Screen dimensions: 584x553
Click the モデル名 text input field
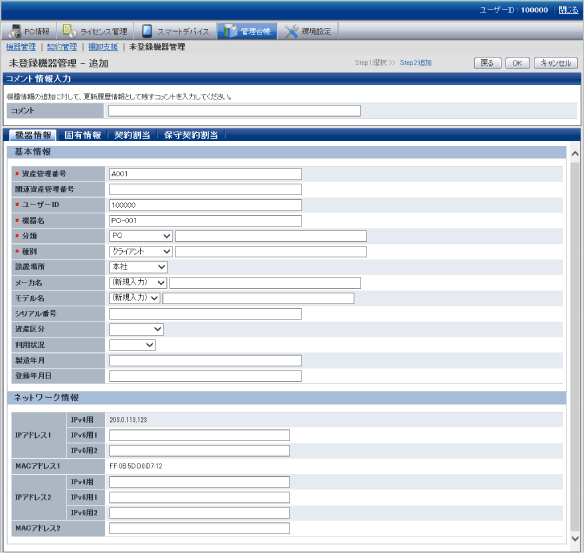[258, 298]
